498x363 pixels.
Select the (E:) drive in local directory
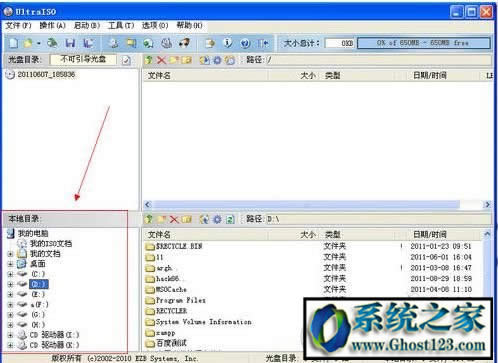38,294
